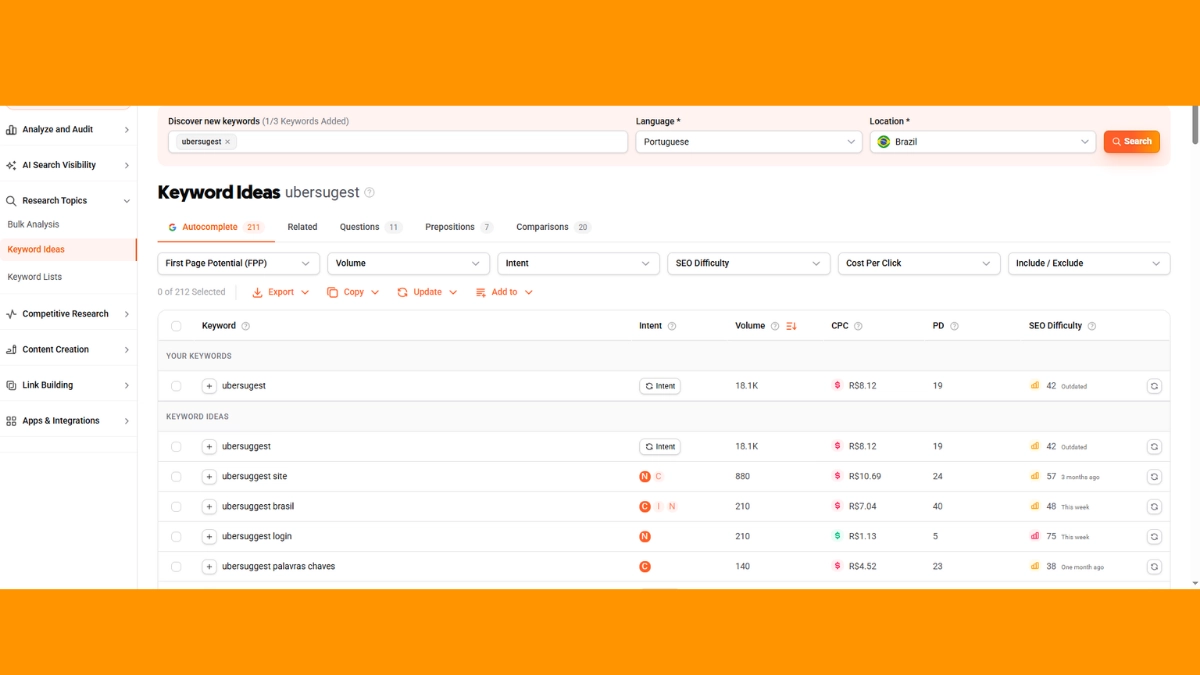1200x675 pixels.
Task: Open Bulk Analysis in the sidebar
Action: tap(34, 225)
